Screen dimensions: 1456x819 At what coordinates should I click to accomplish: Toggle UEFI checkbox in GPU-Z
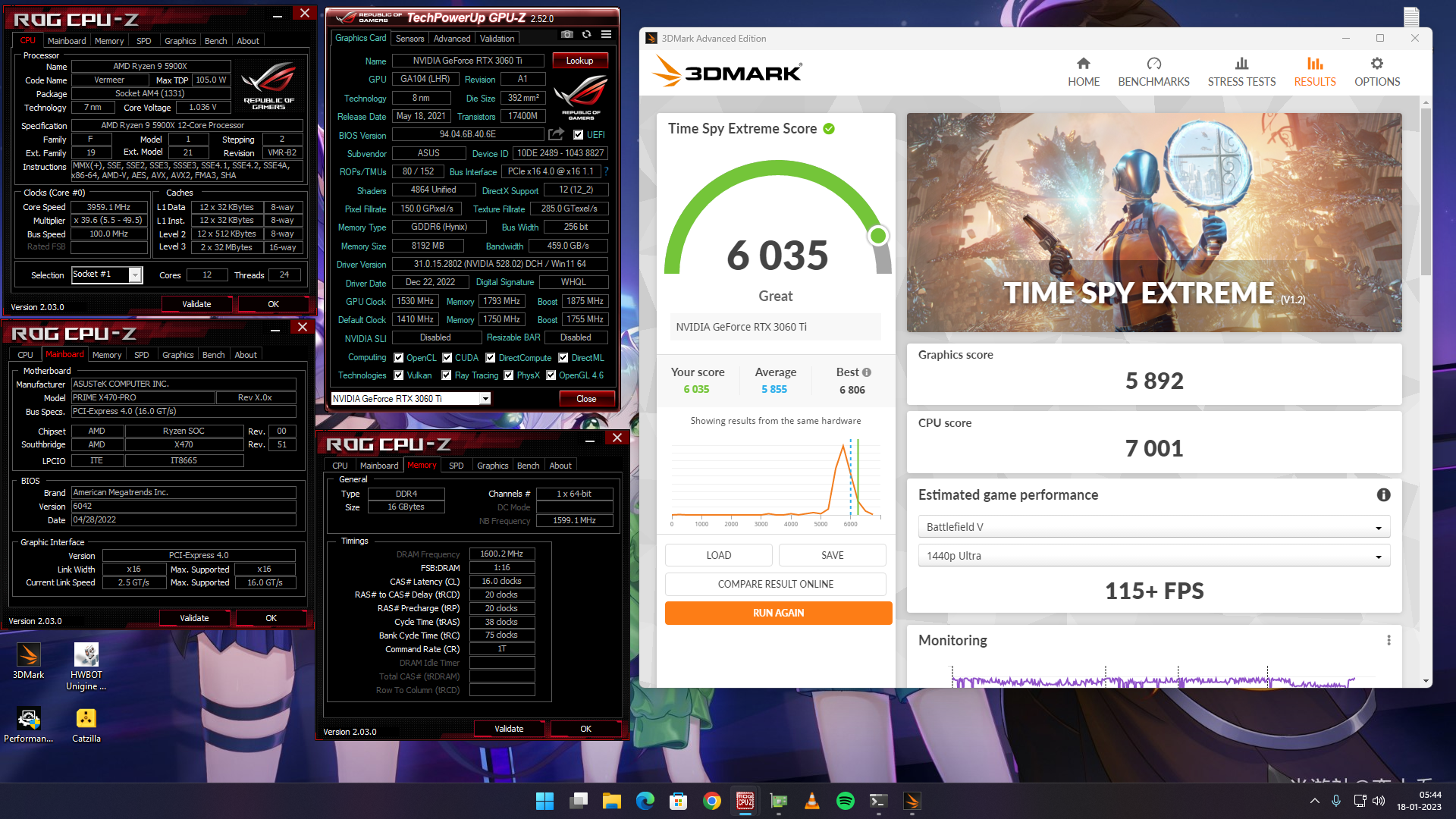coord(579,135)
